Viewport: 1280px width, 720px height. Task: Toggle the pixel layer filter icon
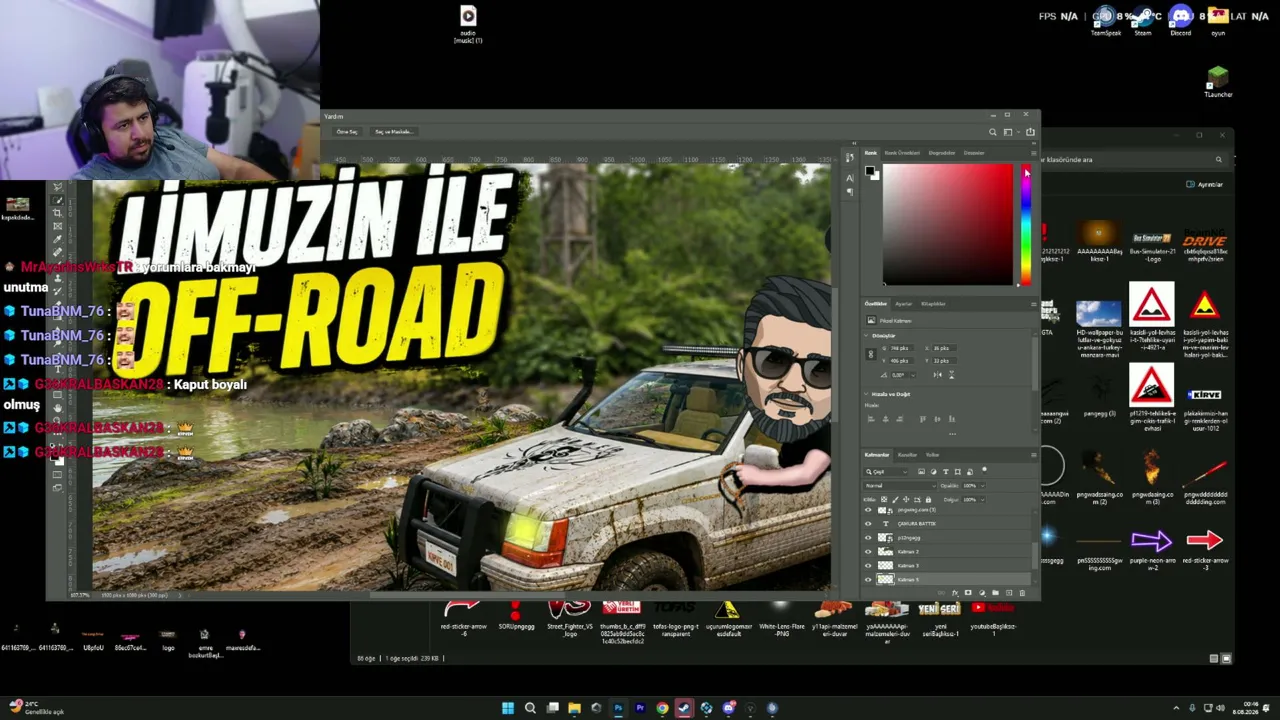pyautogui.click(x=921, y=471)
